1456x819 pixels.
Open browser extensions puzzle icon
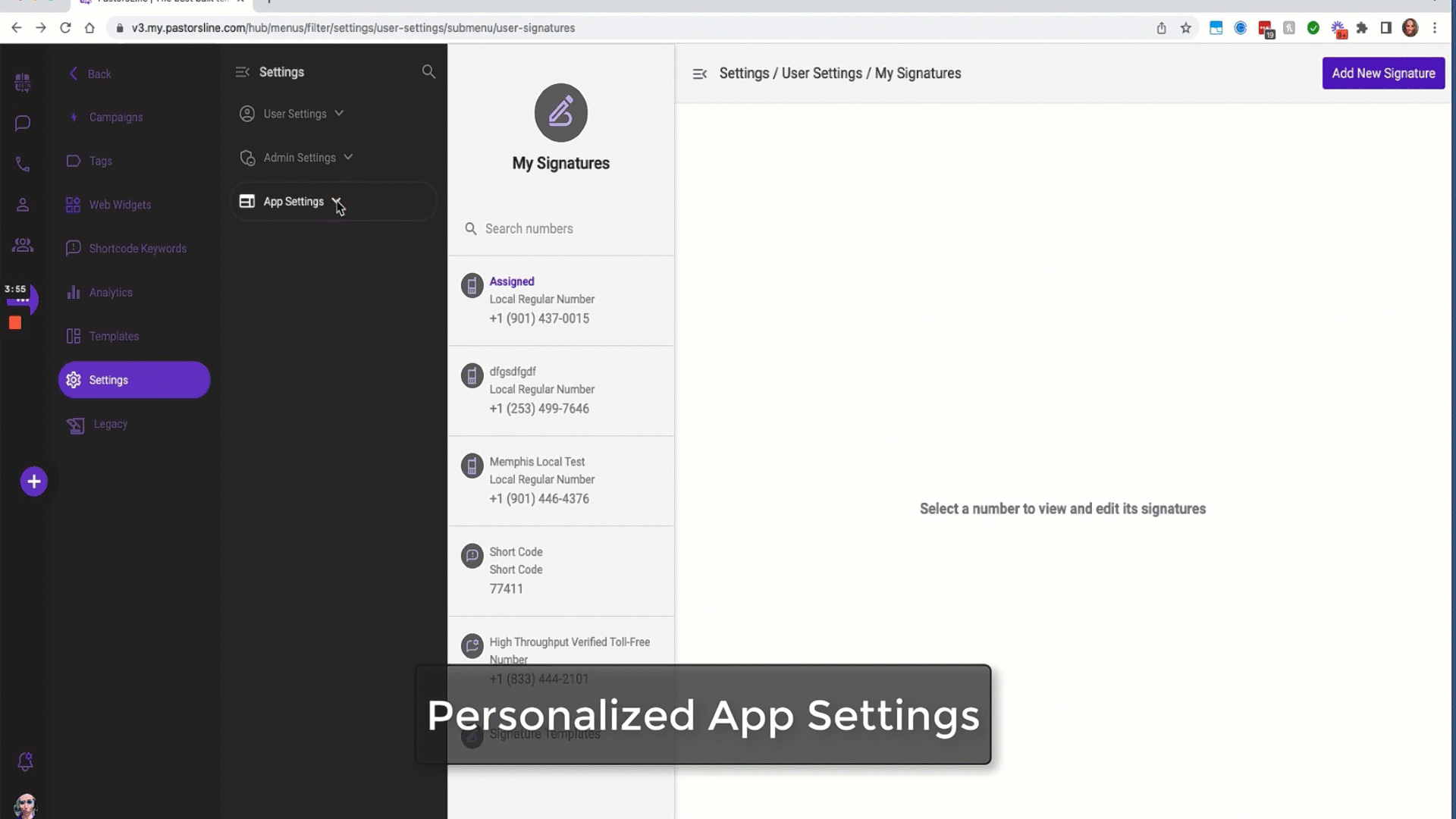click(x=1362, y=28)
